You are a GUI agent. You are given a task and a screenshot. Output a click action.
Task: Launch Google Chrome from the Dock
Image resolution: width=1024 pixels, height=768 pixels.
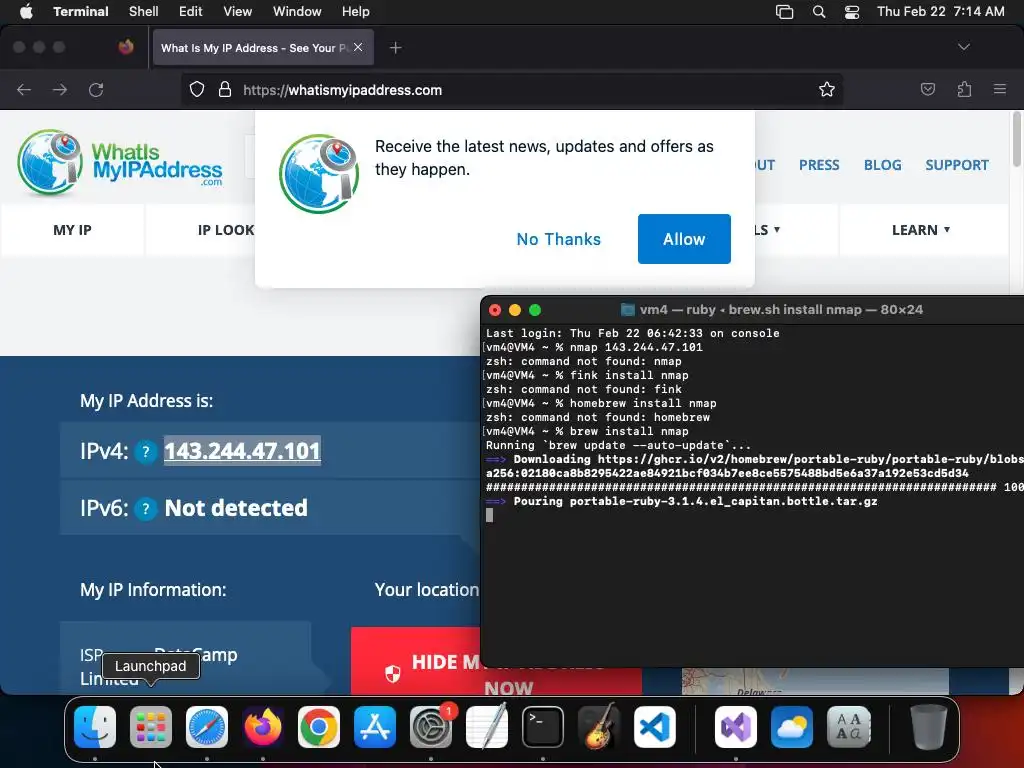click(319, 727)
